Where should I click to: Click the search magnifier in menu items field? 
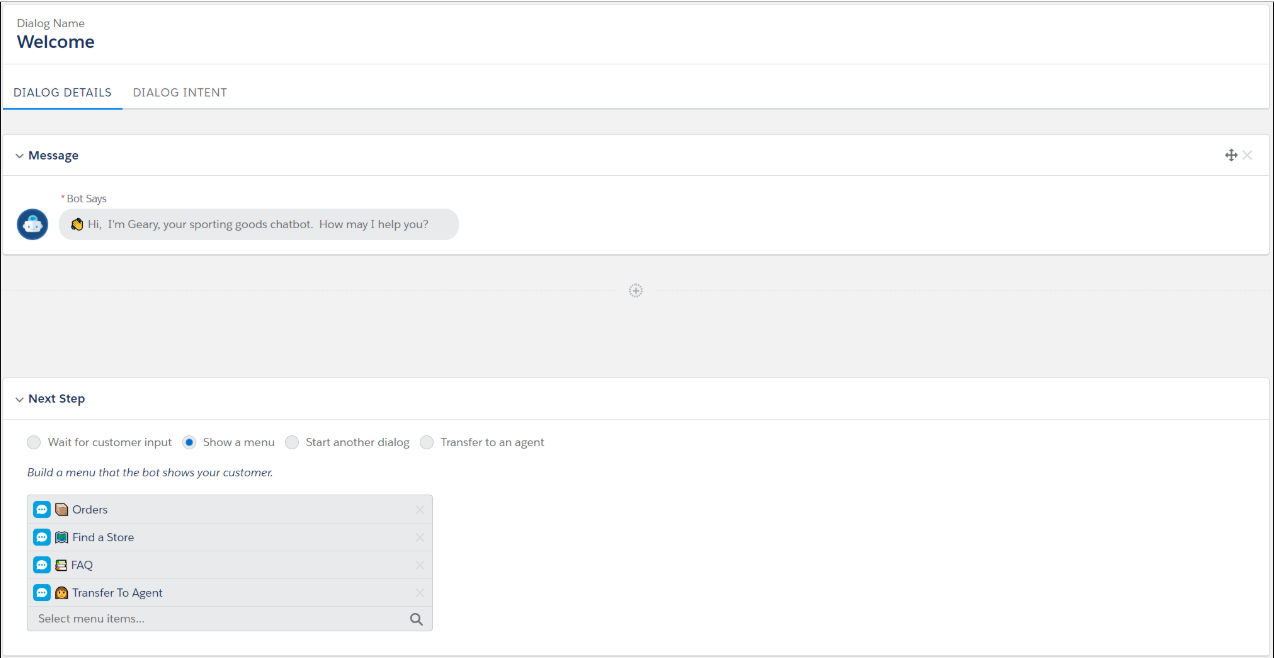(416, 619)
